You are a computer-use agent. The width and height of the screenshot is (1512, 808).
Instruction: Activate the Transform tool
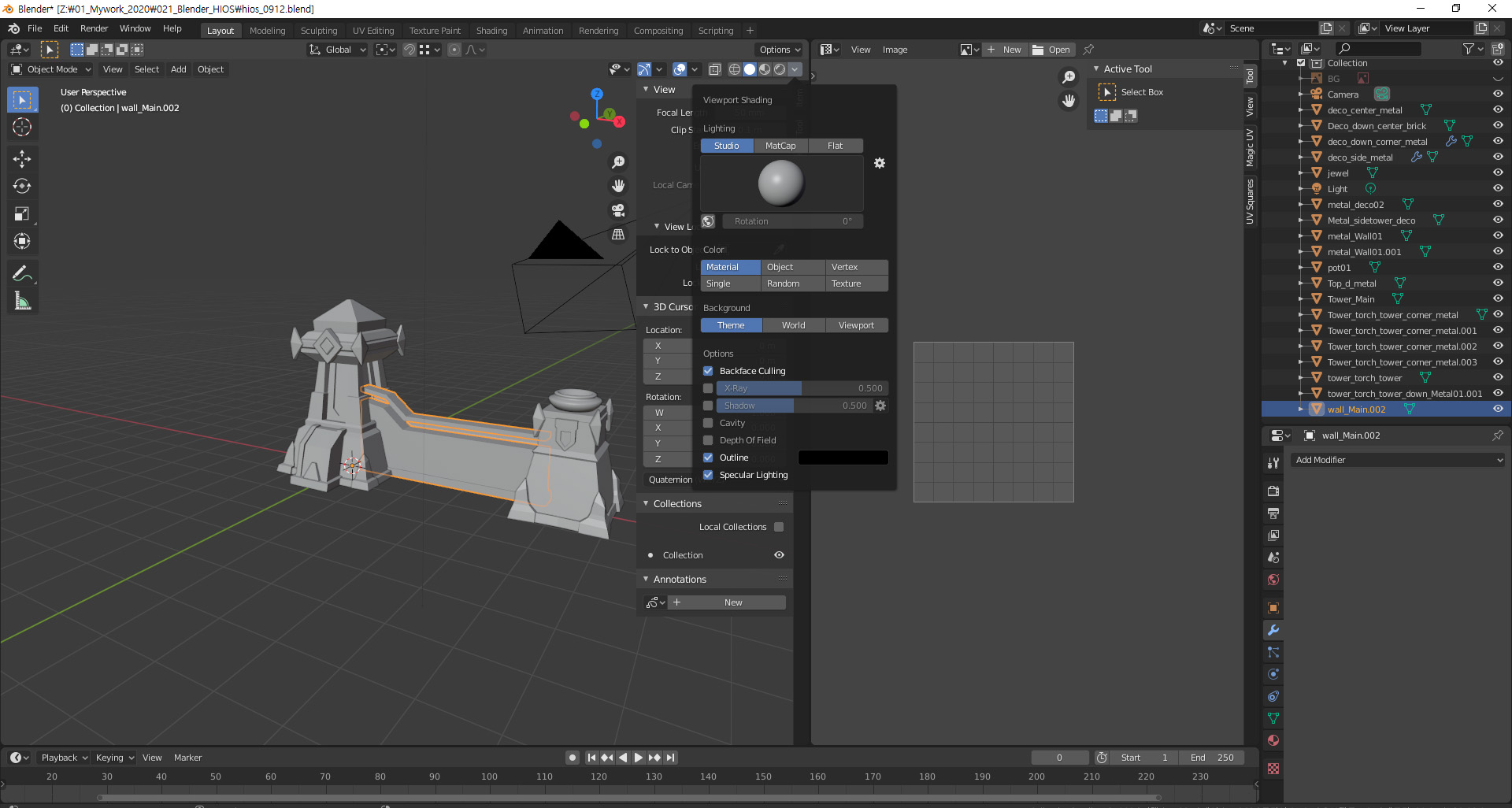22,241
